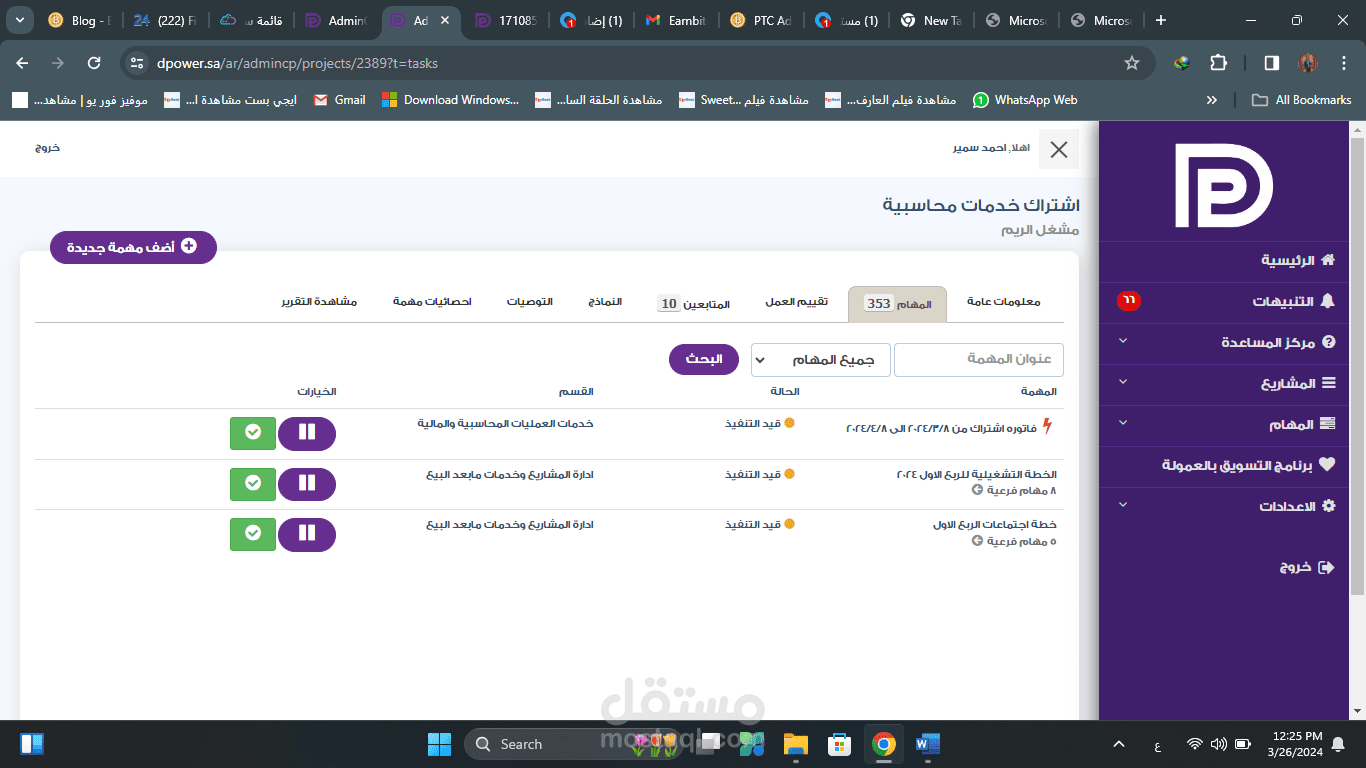Open Microsoft Store from taskbar
This screenshot has height=768, width=1366.
839,744
